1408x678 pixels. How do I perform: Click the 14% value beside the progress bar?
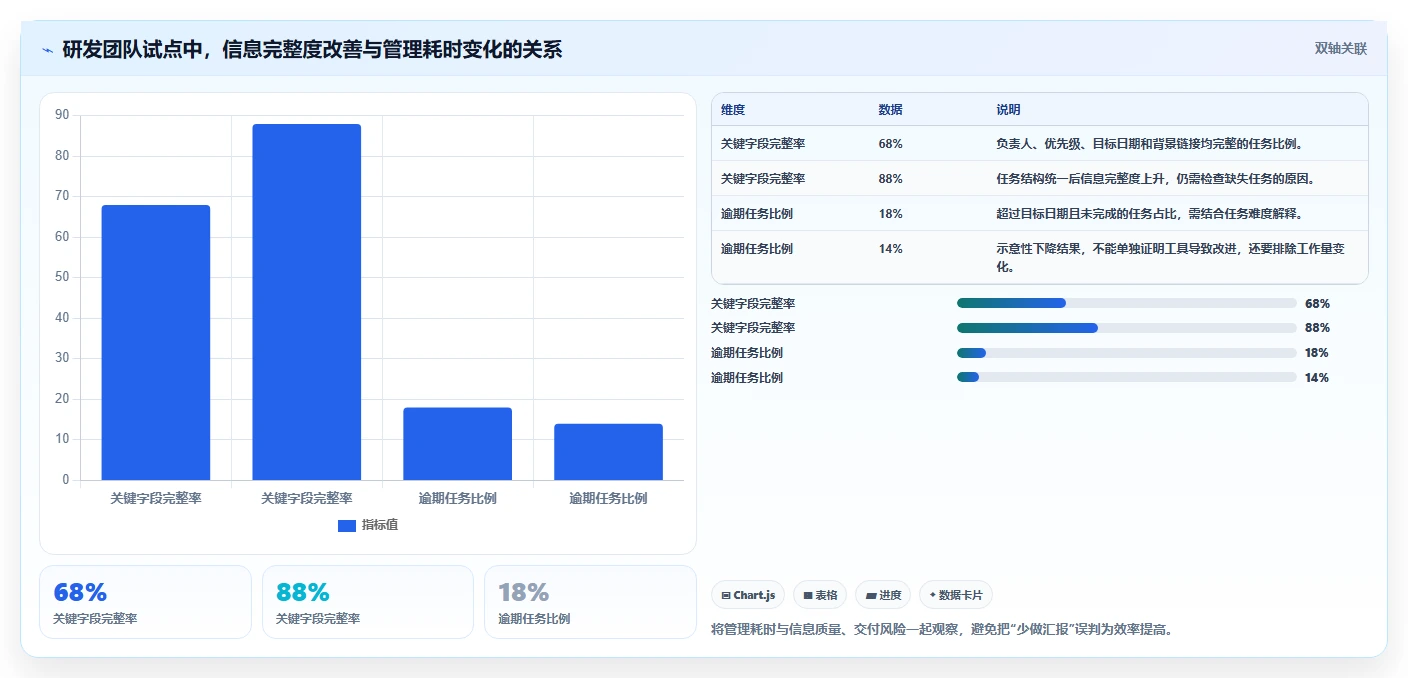click(x=1317, y=377)
